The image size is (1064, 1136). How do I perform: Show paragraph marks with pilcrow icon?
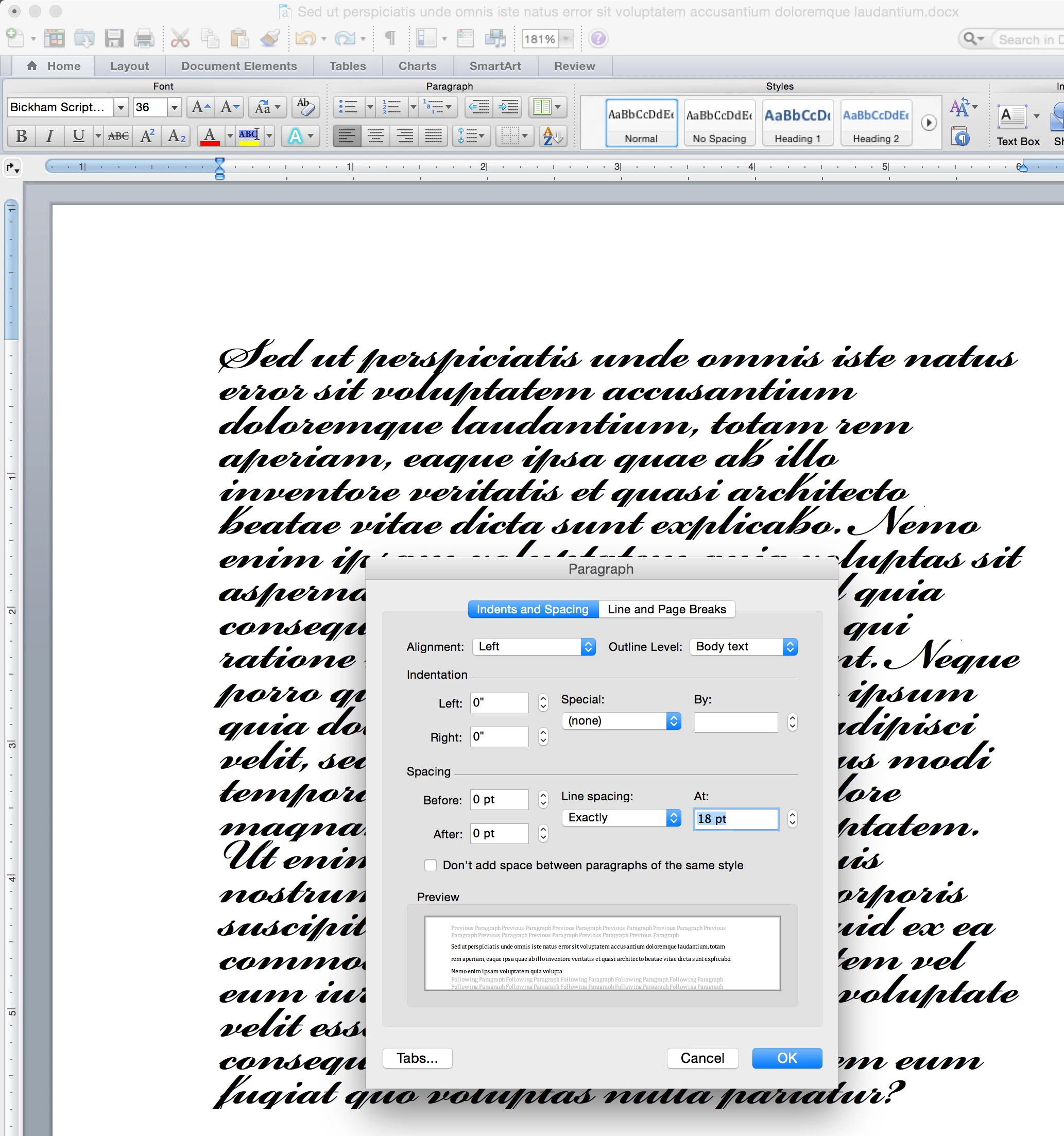(x=390, y=39)
